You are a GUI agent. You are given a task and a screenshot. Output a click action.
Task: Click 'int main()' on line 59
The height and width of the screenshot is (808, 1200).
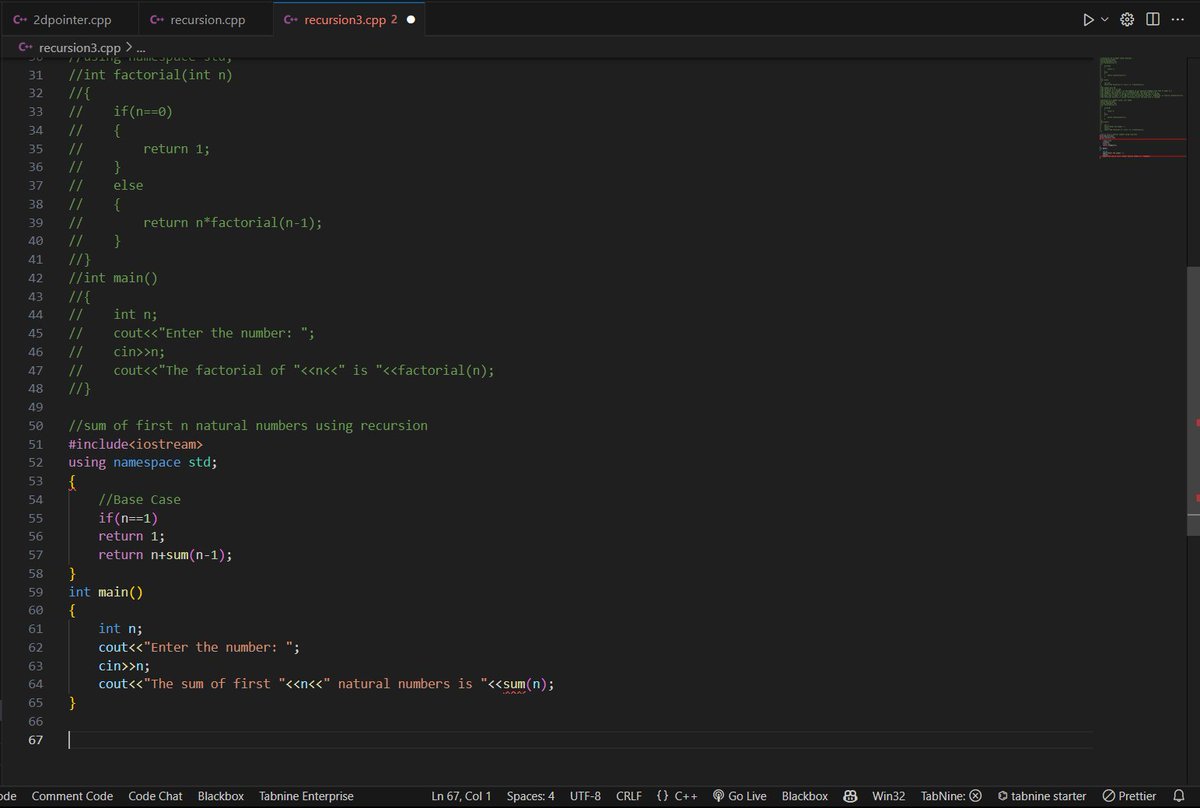click(106, 592)
